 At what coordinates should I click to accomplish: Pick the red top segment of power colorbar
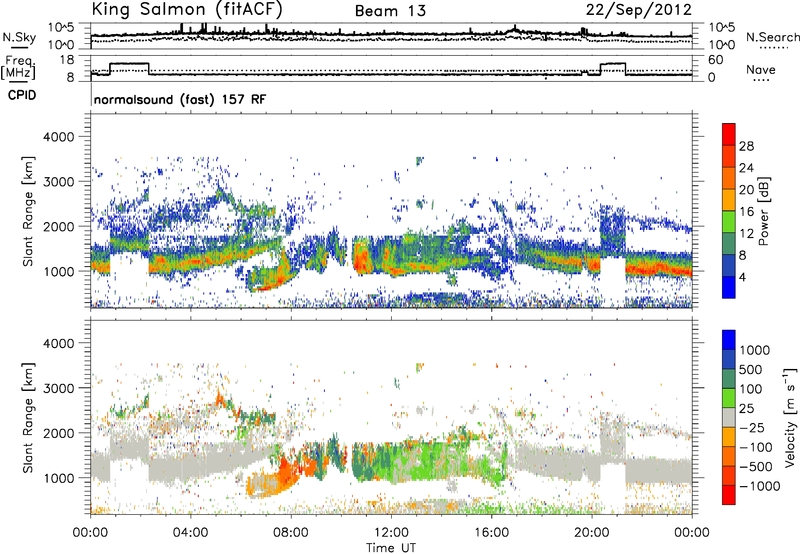coord(729,135)
